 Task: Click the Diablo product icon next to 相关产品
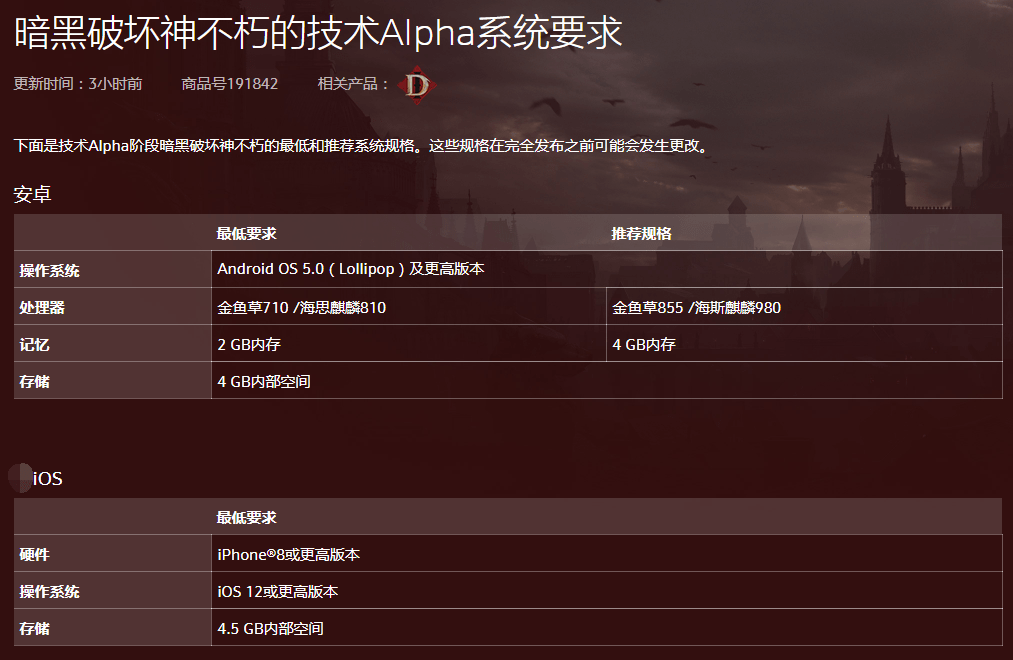416,86
